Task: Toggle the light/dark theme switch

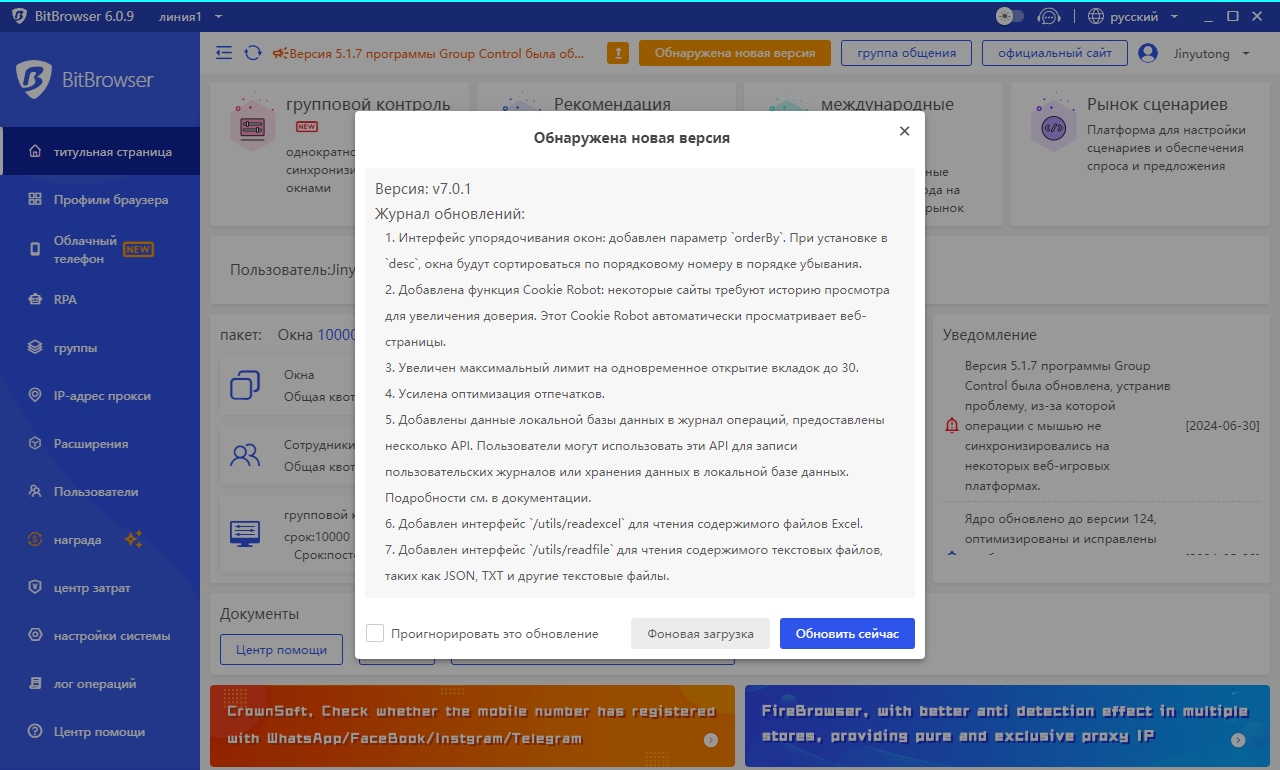Action: click(x=1010, y=17)
